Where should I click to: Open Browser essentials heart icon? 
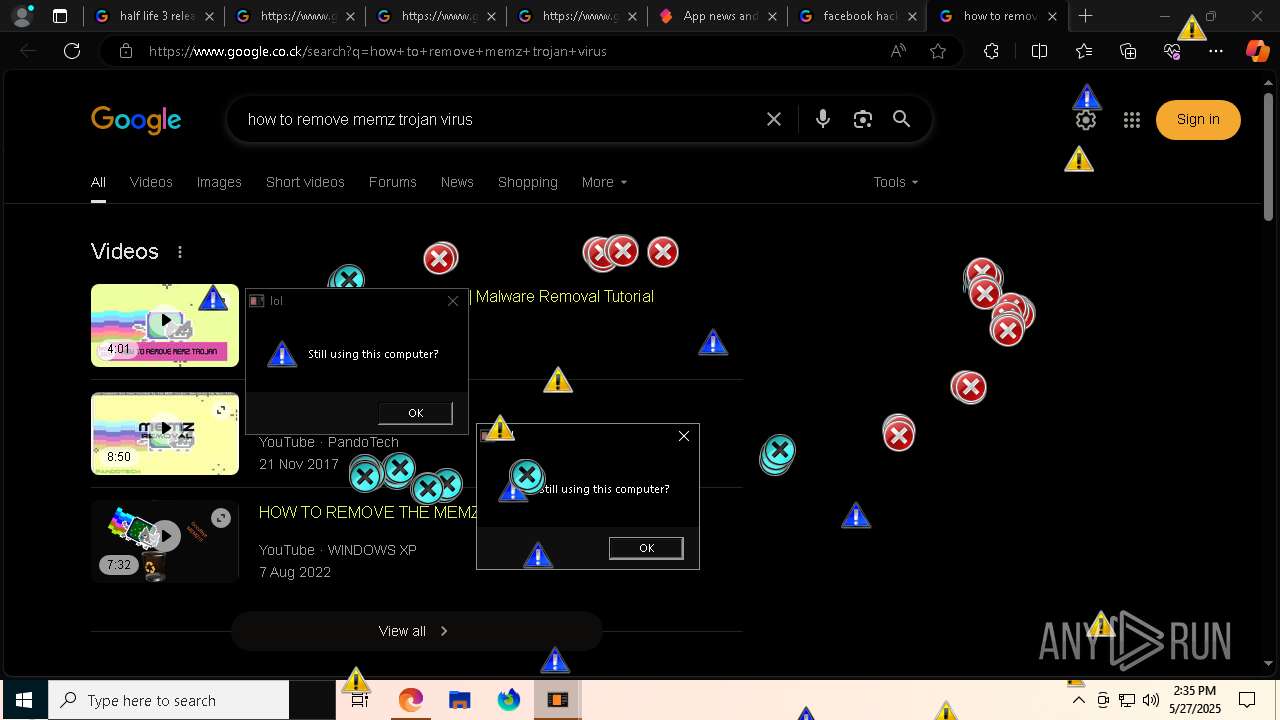click(1172, 51)
